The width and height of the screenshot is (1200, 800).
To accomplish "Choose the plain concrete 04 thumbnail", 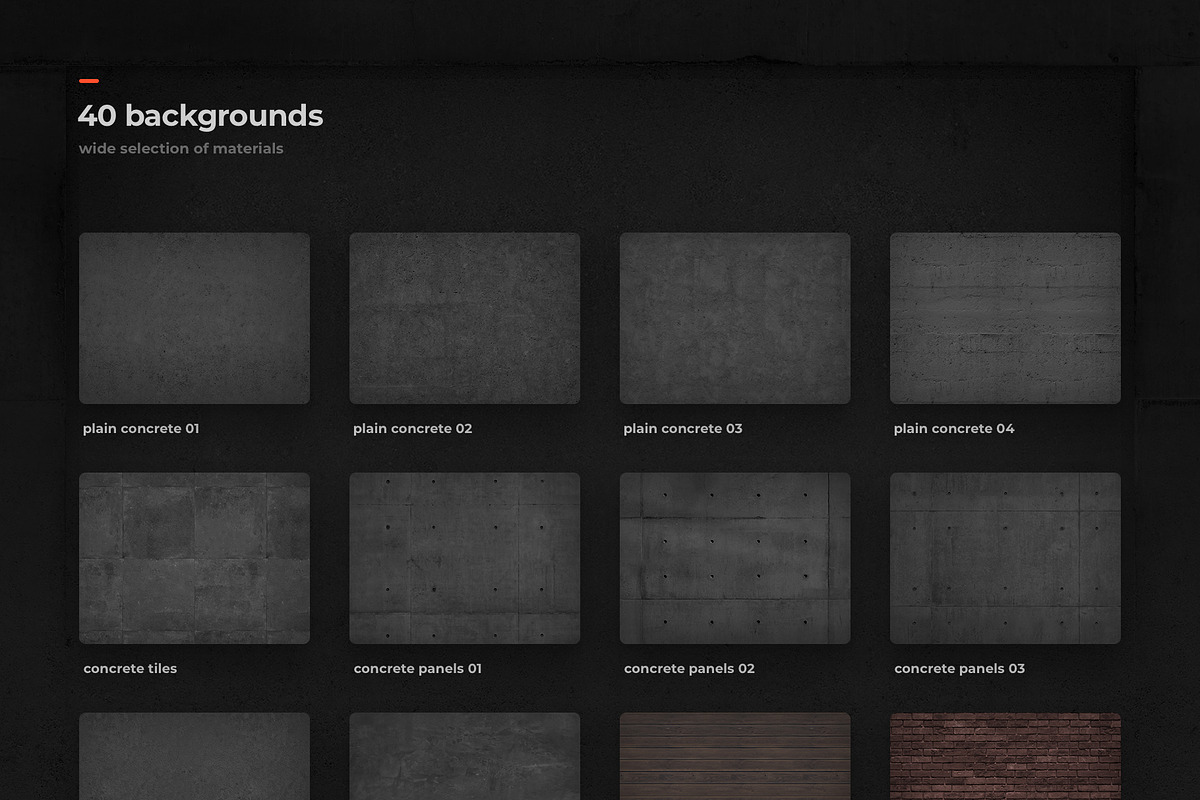I will pyautogui.click(x=1005, y=318).
